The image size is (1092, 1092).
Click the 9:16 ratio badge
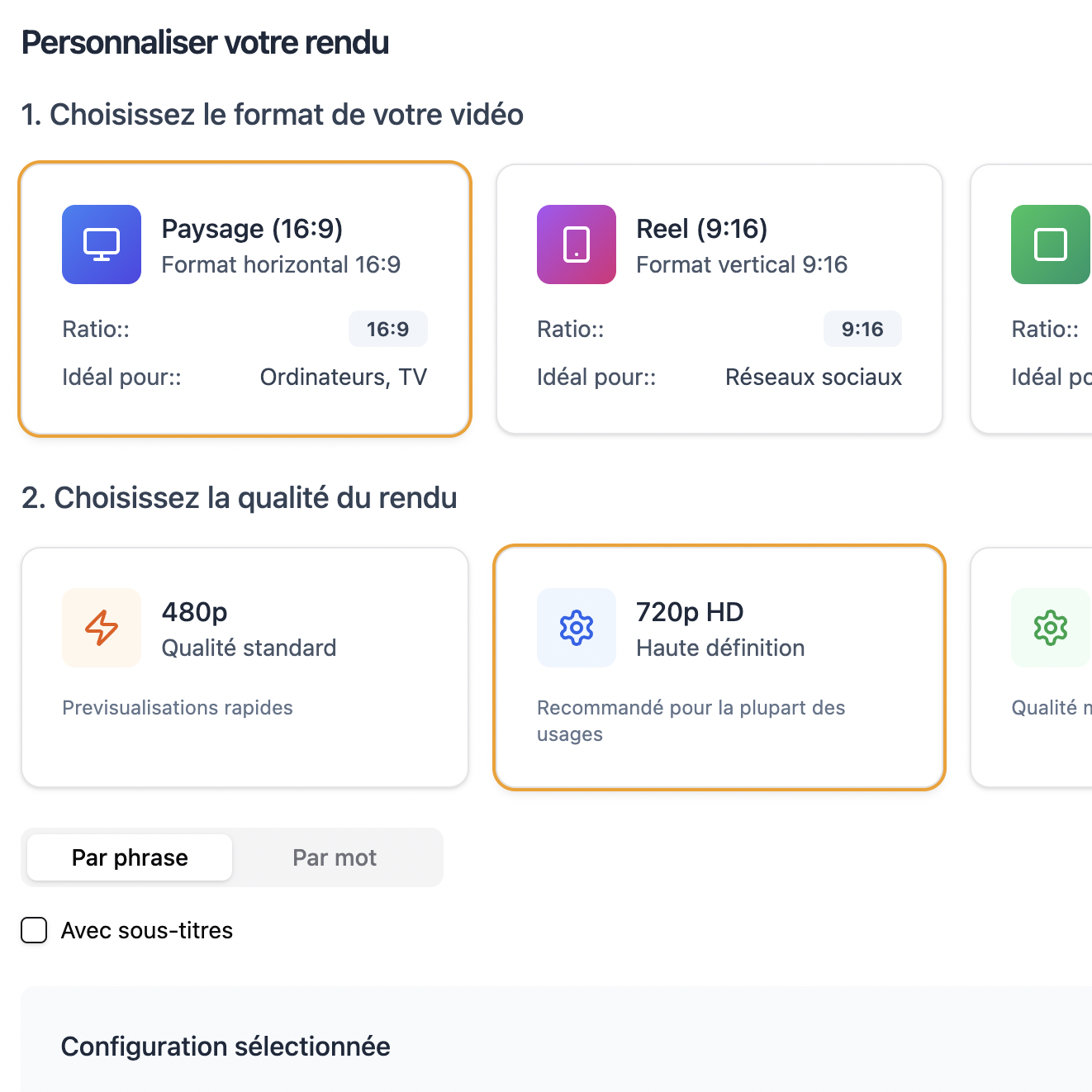coord(862,329)
